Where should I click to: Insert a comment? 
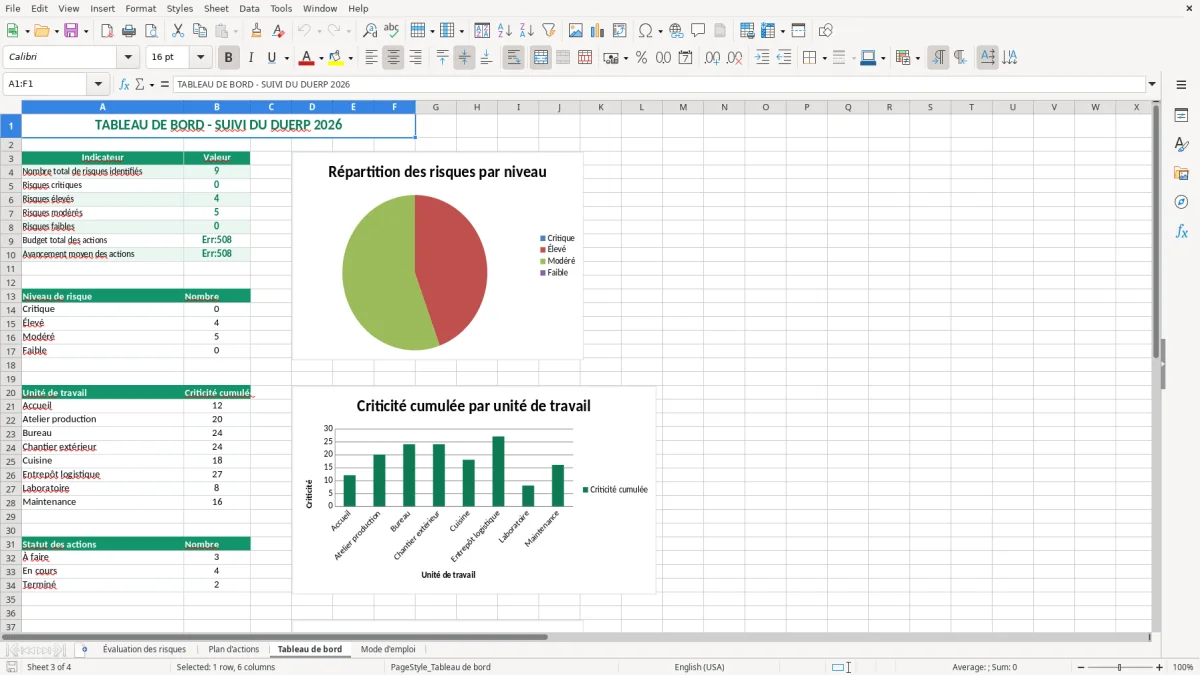click(x=698, y=31)
